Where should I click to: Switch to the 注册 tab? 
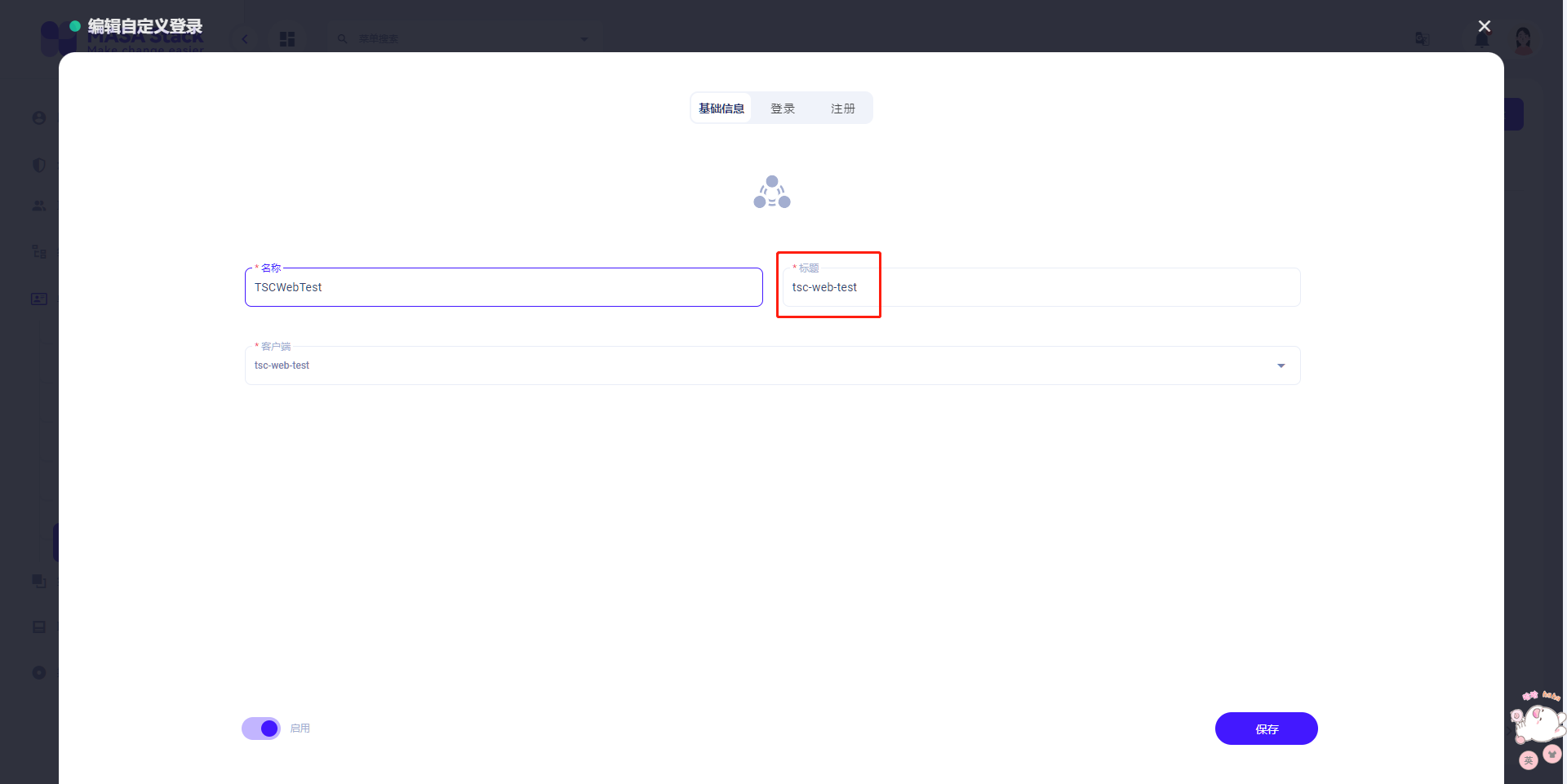pyautogui.click(x=842, y=107)
